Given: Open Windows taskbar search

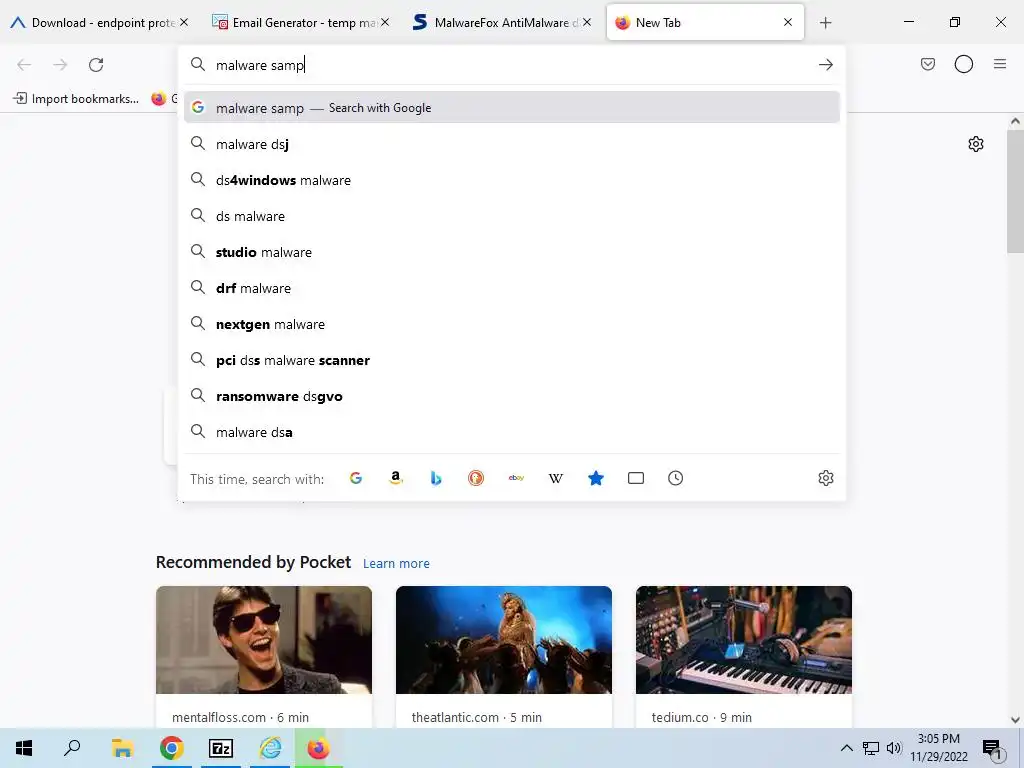Looking at the screenshot, I should (72, 748).
